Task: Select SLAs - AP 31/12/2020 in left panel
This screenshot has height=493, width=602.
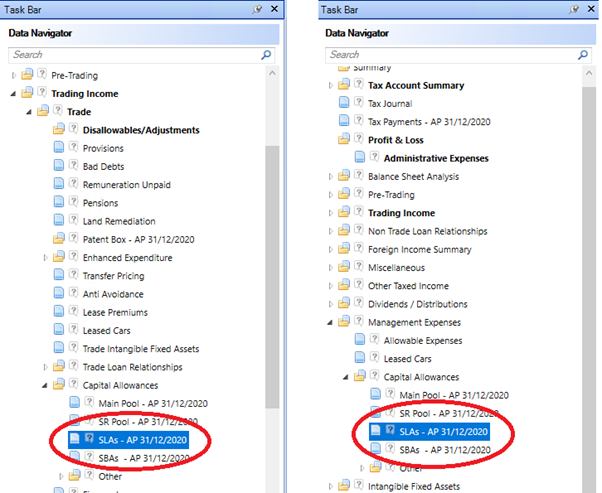Action: [x=128, y=440]
